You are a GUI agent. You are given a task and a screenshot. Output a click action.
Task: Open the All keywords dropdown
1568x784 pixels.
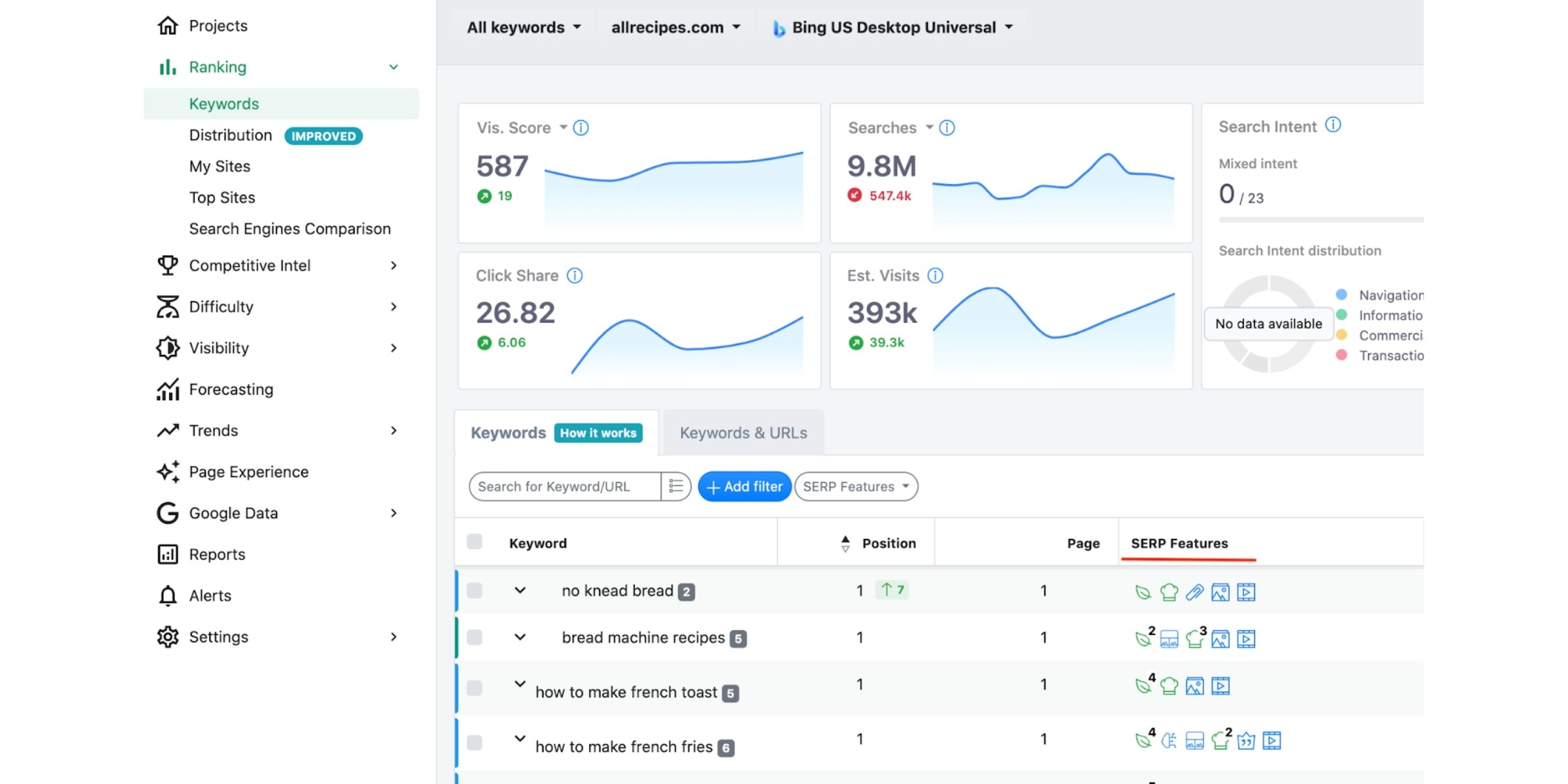[524, 27]
